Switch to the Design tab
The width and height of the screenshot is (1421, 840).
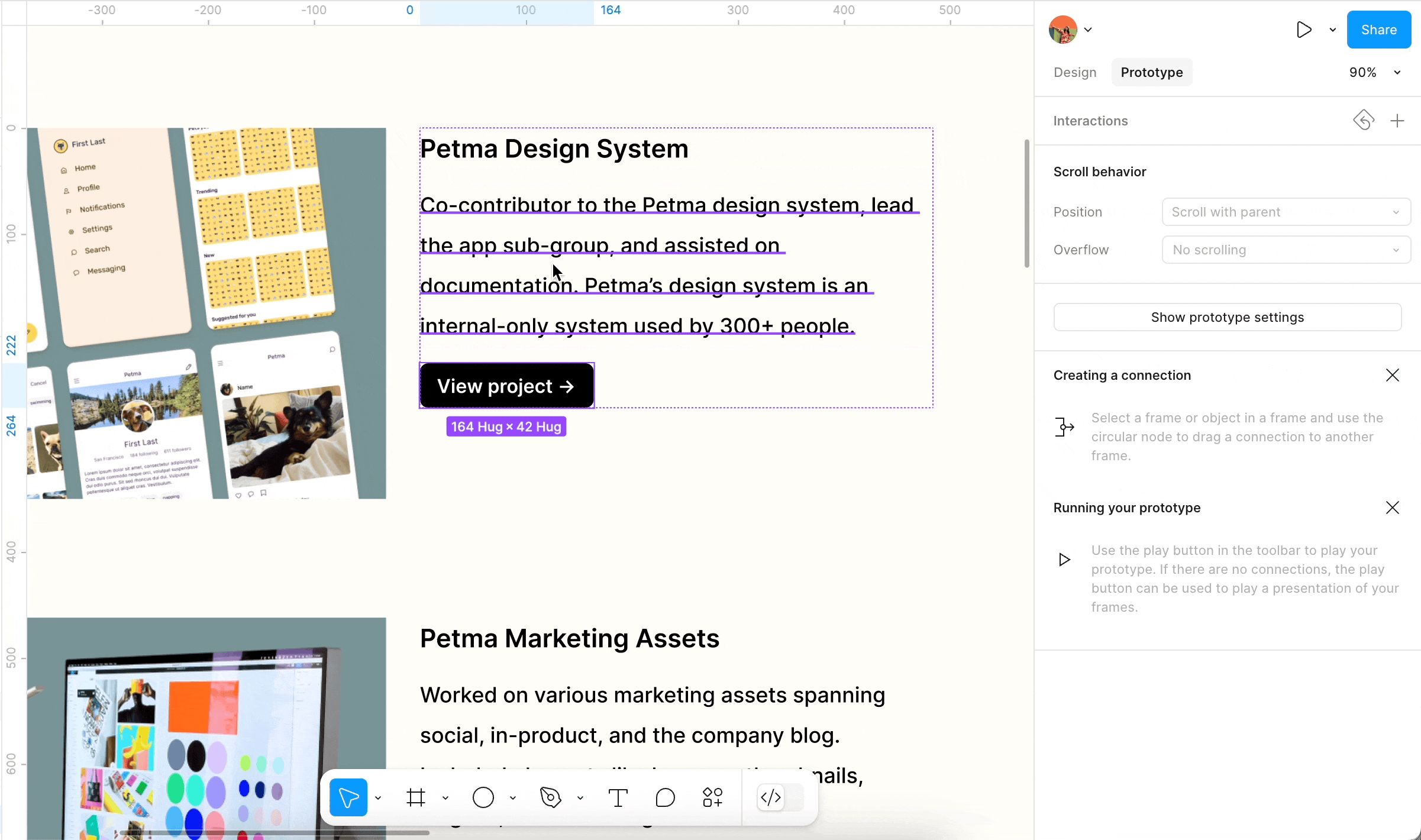pyautogui.click(x=1075, y=72)
